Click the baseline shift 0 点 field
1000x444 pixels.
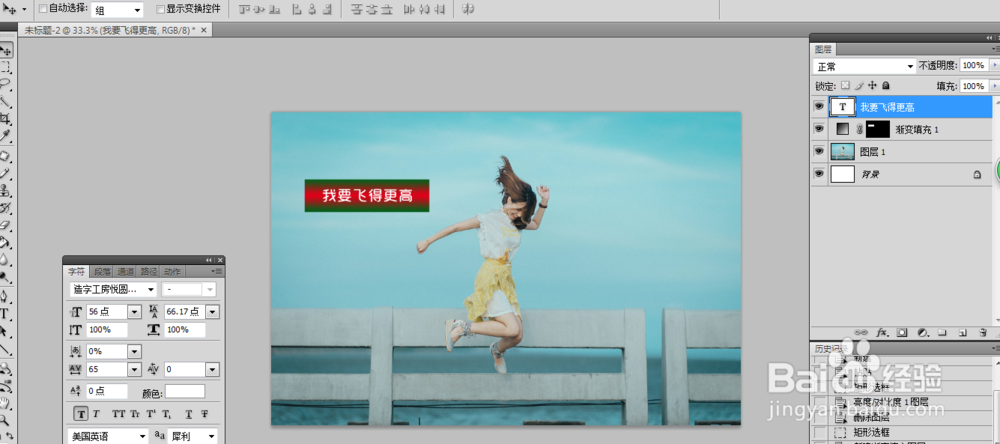tap(107, 391)
